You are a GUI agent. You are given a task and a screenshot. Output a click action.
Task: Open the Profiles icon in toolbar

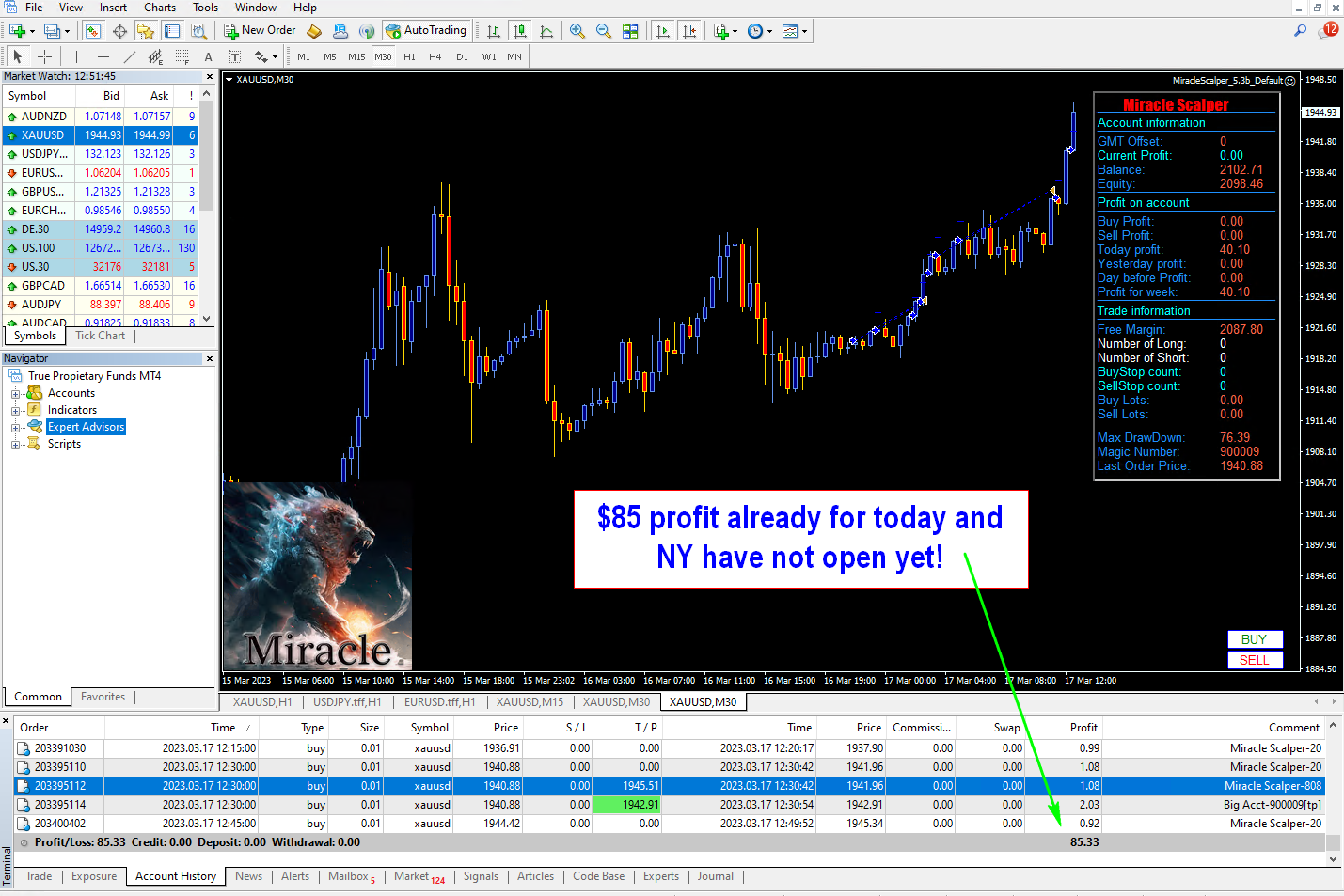coord(53,31)
